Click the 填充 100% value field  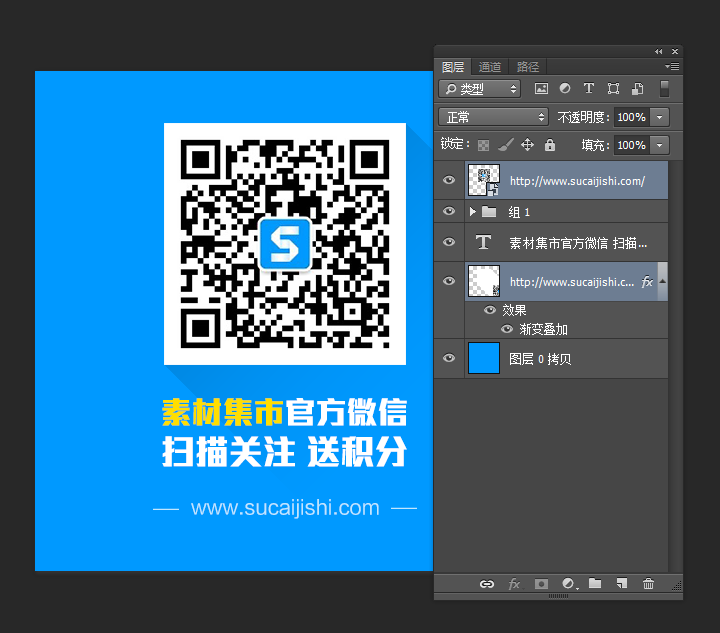tap(632, 146)
